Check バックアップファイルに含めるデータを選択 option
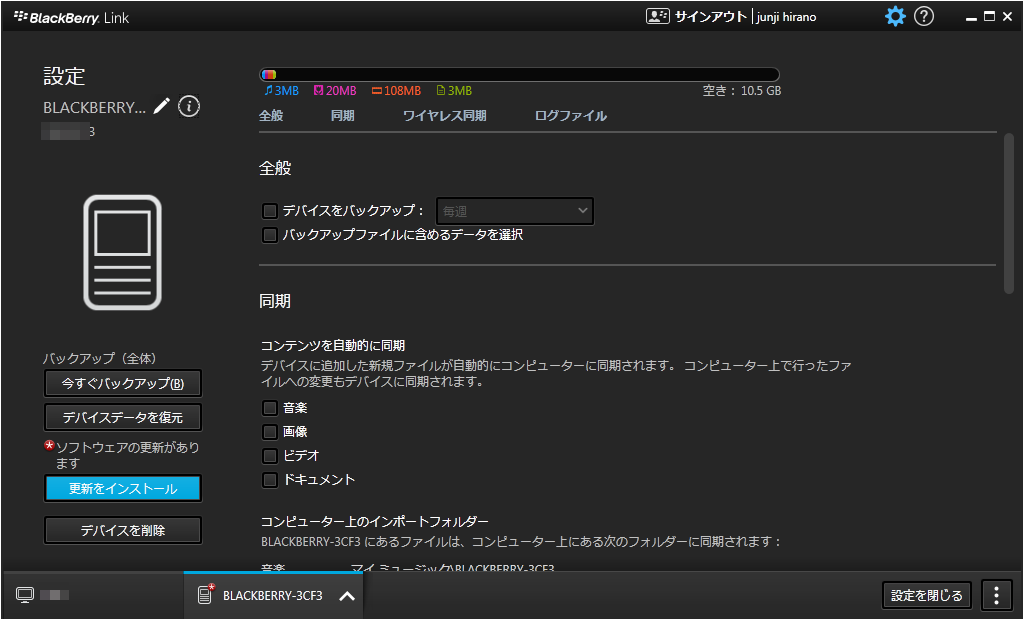Image resolution: width=1024 pixels, height=620 pixels. tap(269, 235)
